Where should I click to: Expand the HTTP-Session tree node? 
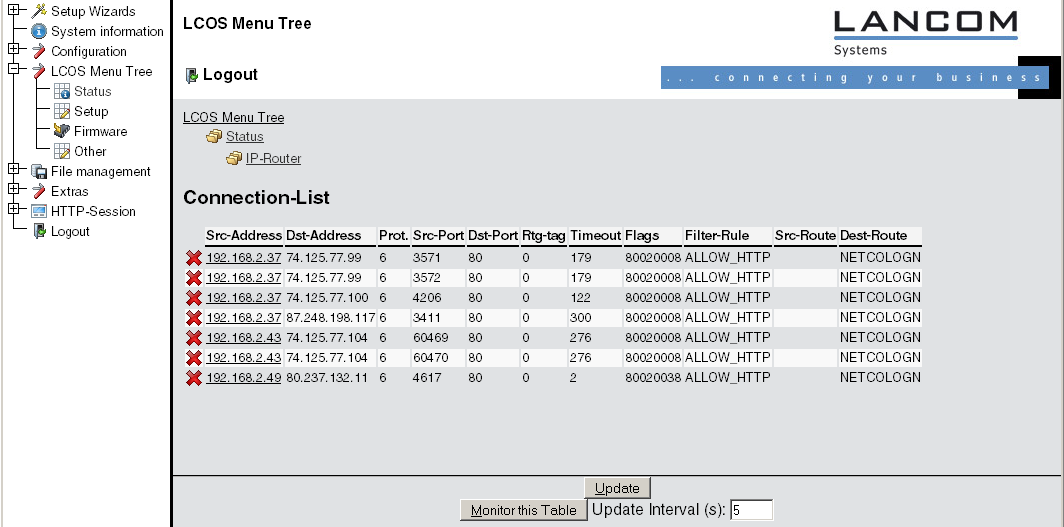click(x=13, y=210)
